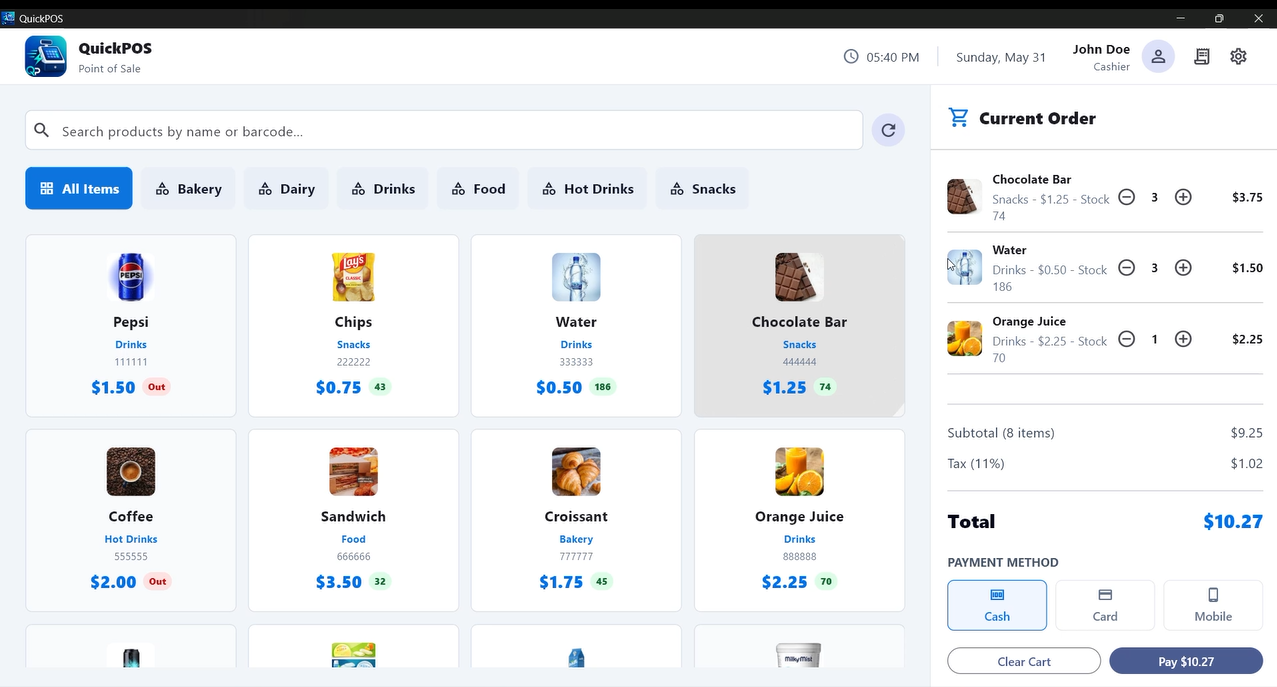
Task: Select the Card payment method
Action: [x=1105, y=605]
